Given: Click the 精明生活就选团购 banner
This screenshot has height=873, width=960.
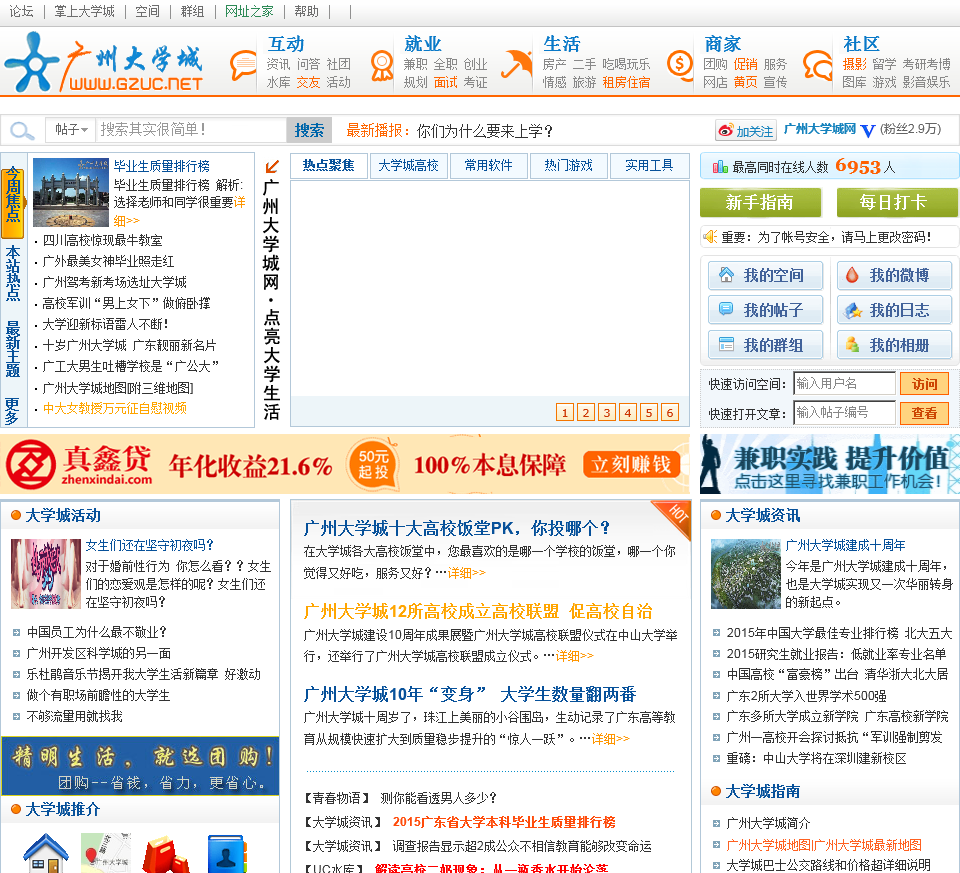Looking at the screenshot, I should (x=140, y=766).
